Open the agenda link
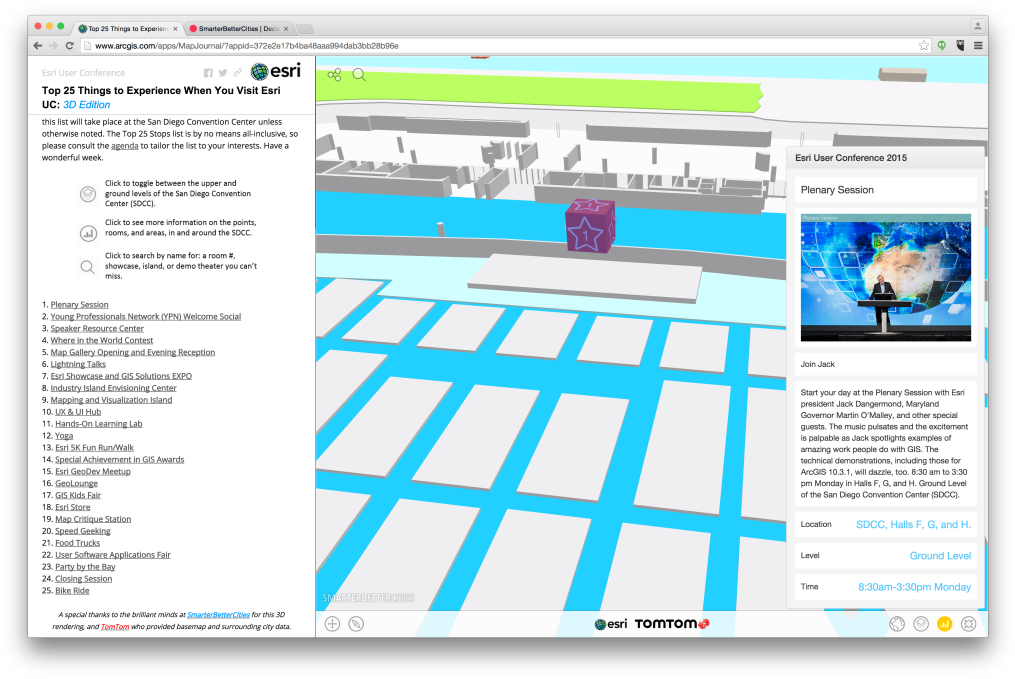This screenshot has width=1015, height=679. [x=124, y=146]
